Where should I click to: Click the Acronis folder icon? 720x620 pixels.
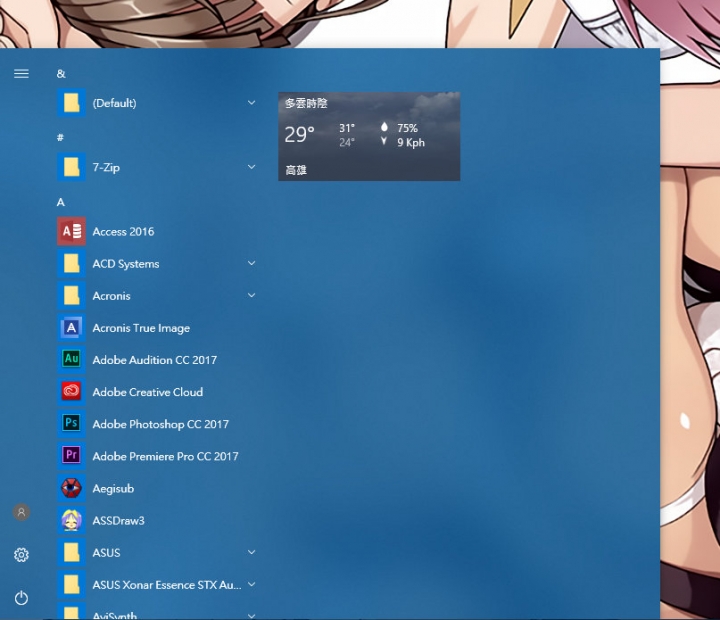(x=71, y=296)
